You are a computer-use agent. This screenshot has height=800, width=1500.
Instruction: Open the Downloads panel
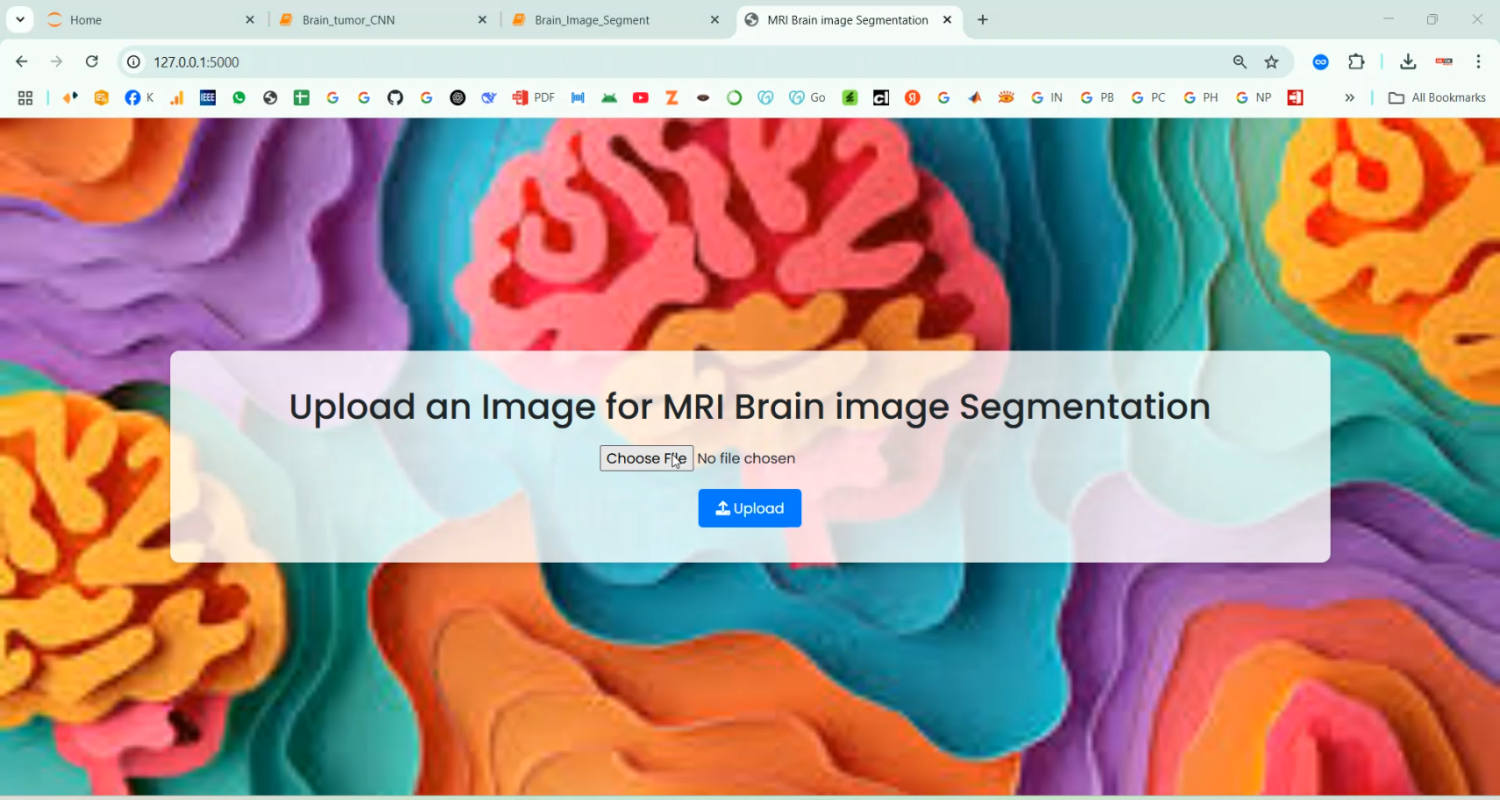(1408, 62)
